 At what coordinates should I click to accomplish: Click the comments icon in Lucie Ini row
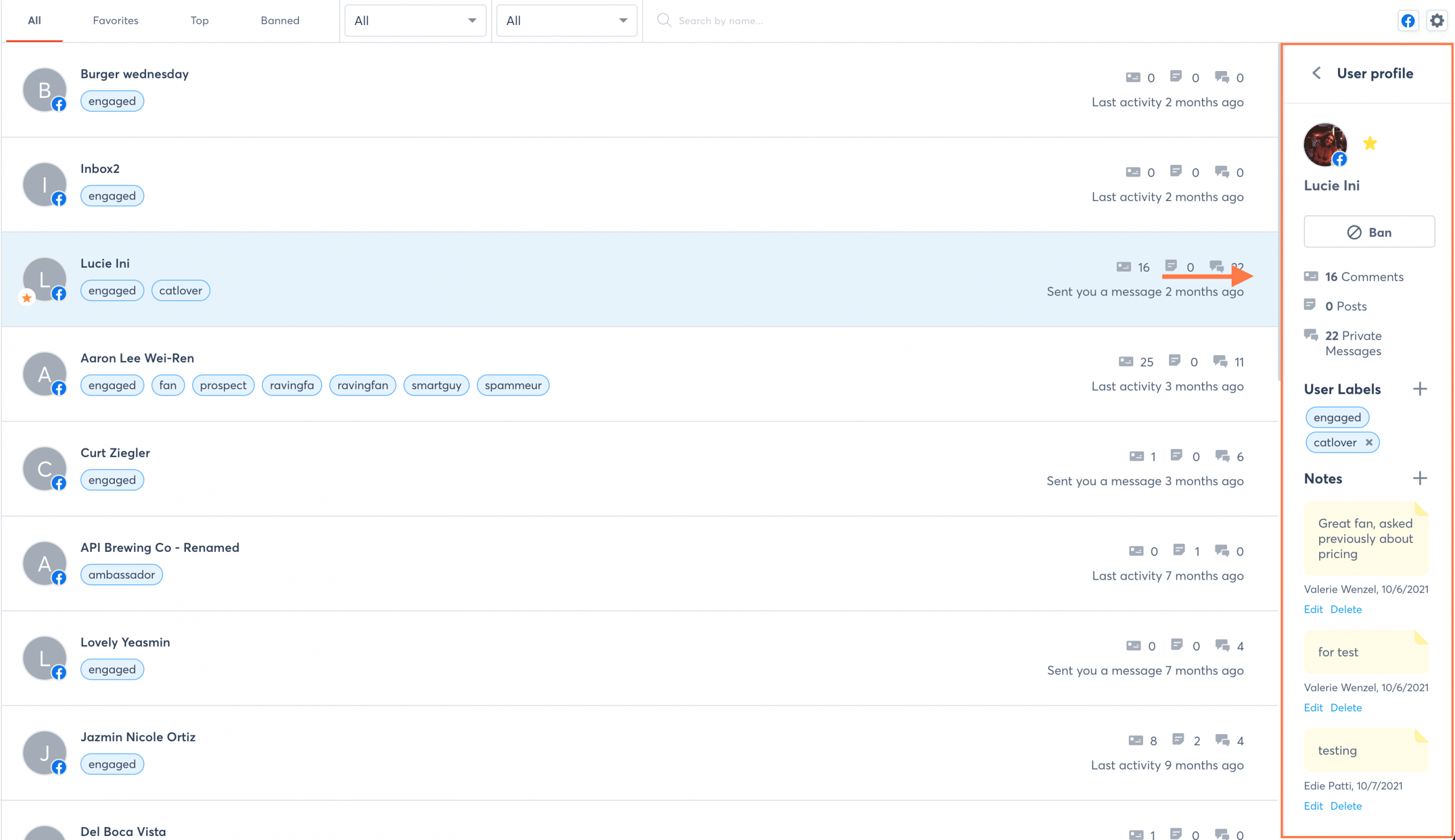[1123, 267]
